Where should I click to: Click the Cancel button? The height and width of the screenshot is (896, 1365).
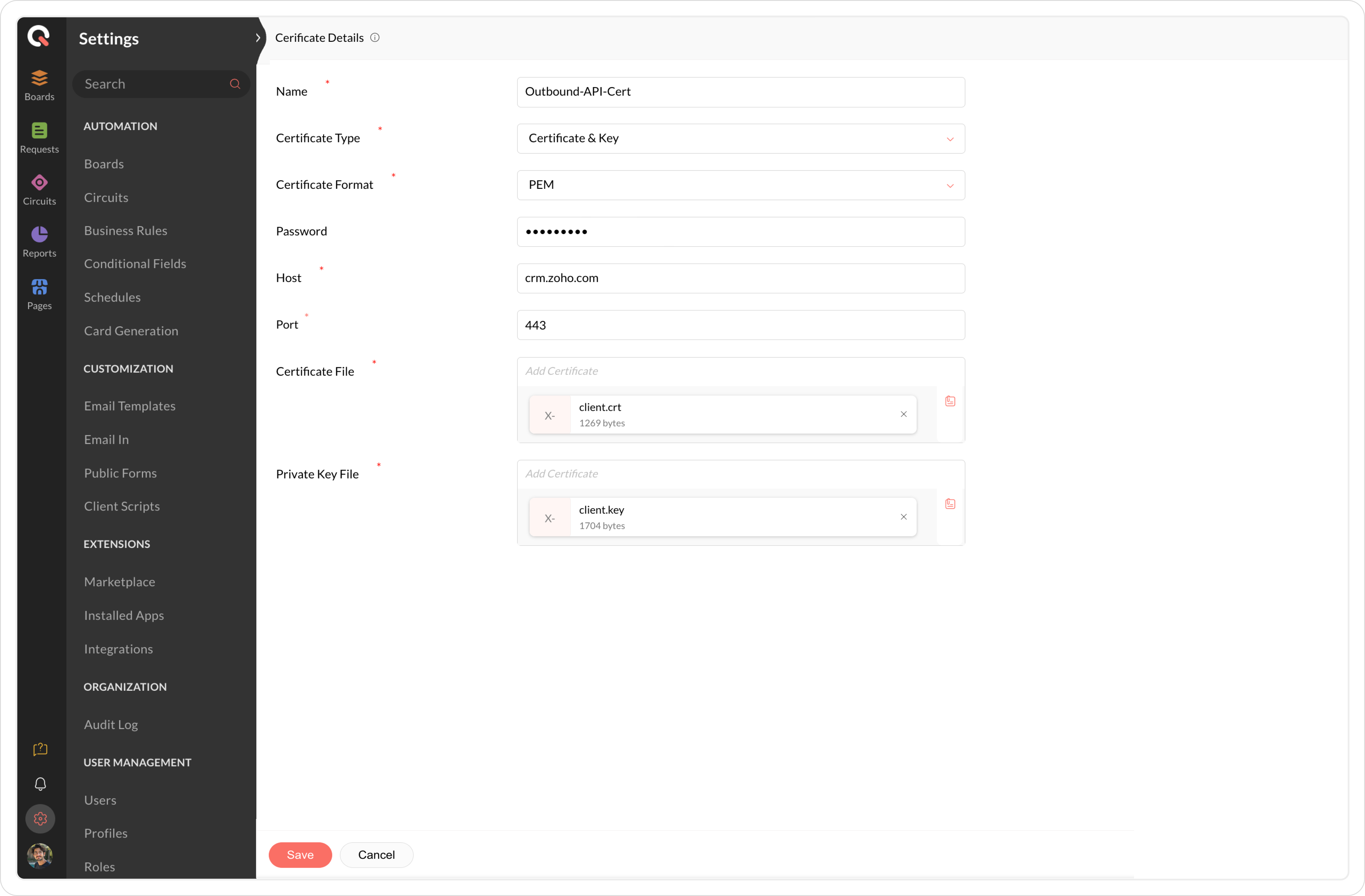(x=376, y=854)
